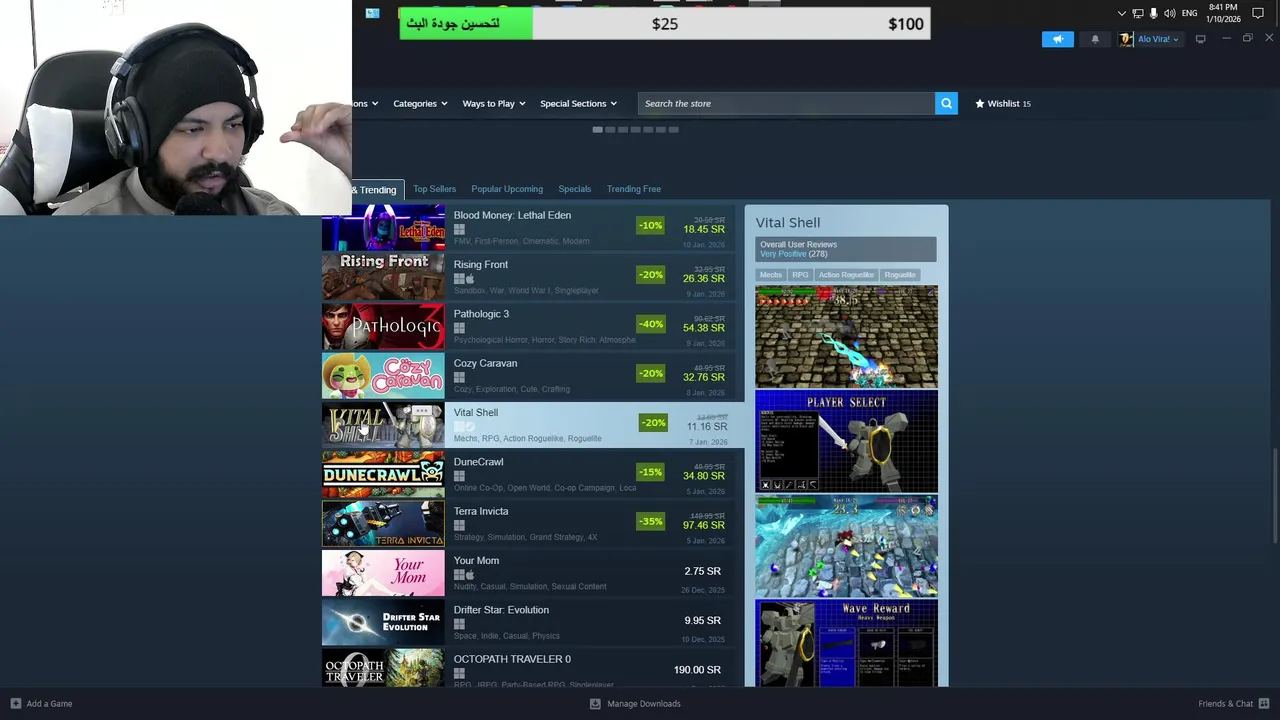Open the Pathologic 3 capsule image
Viewport: 1280px width, 720px height.
pos(383,326)
